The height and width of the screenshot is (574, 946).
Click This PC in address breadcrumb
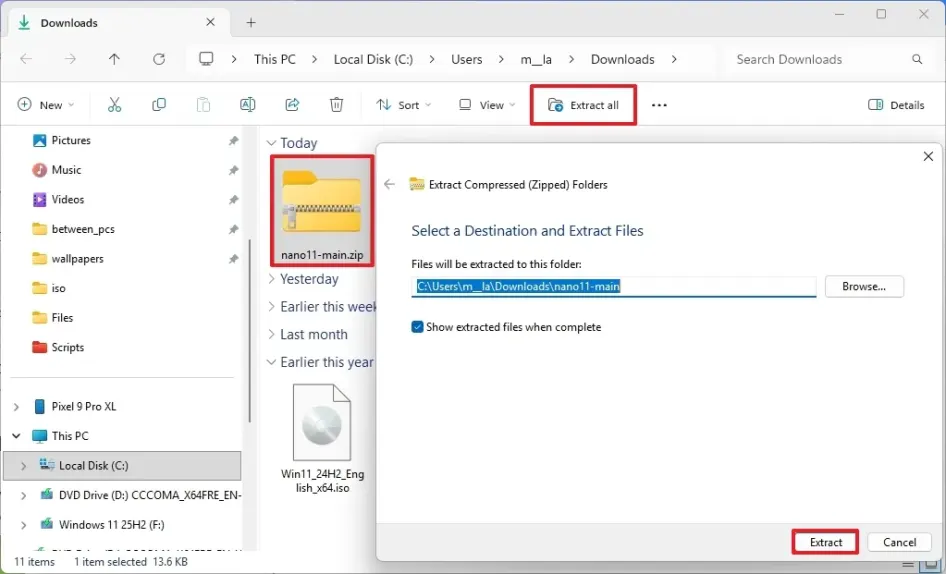point(275,59)
